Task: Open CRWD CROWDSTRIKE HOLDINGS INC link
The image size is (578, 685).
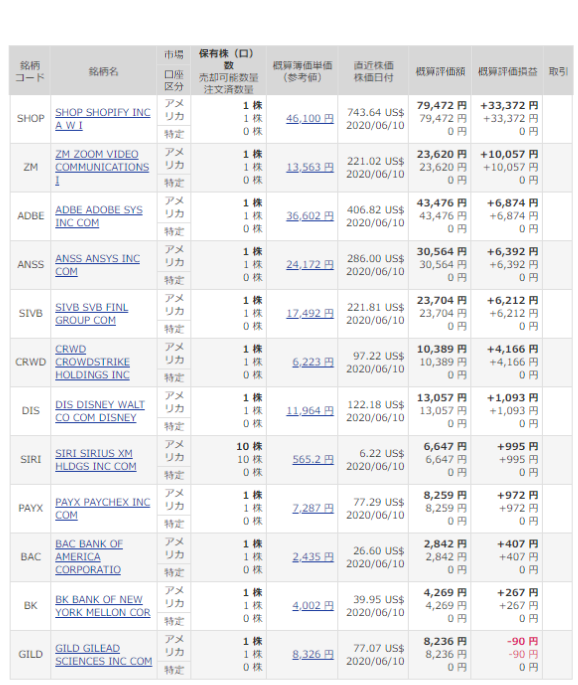Action: (x=92, y=362)
